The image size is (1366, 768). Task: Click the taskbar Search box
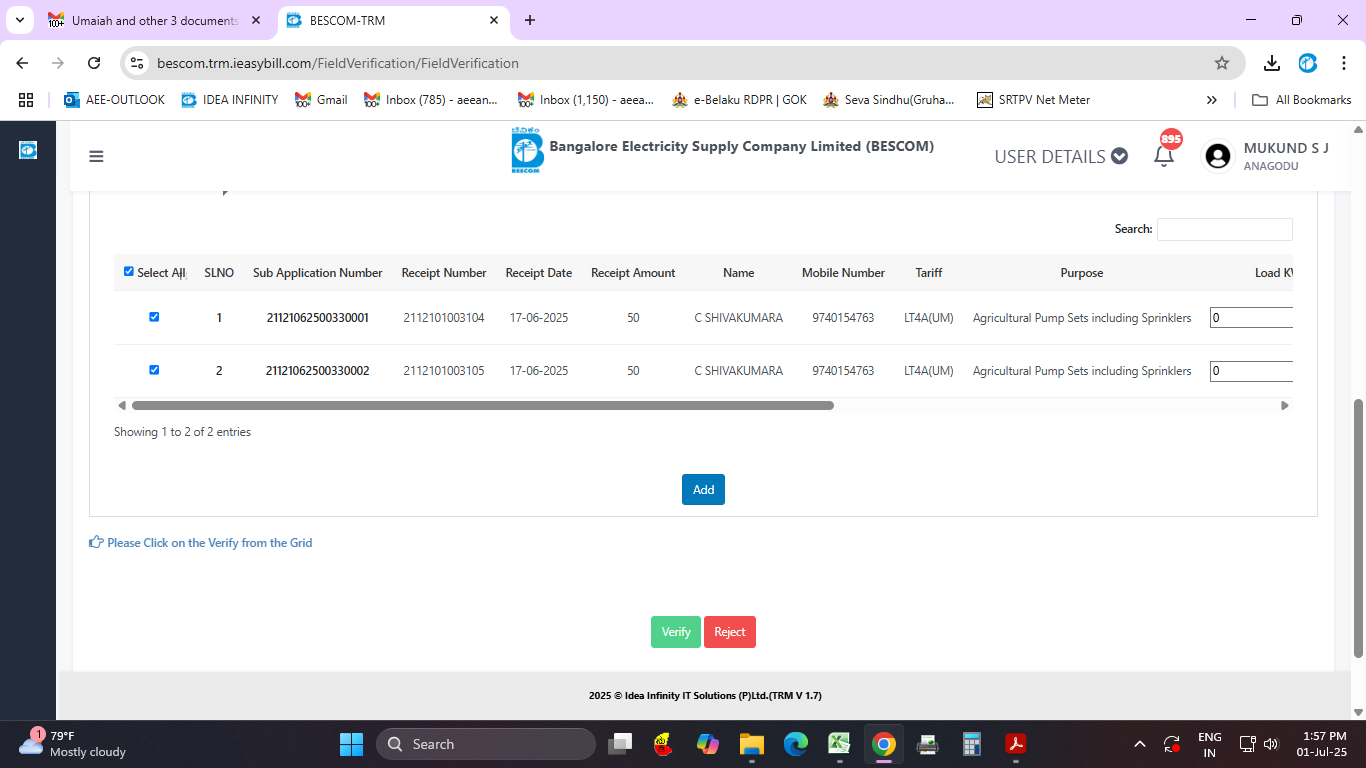point(485,744)
